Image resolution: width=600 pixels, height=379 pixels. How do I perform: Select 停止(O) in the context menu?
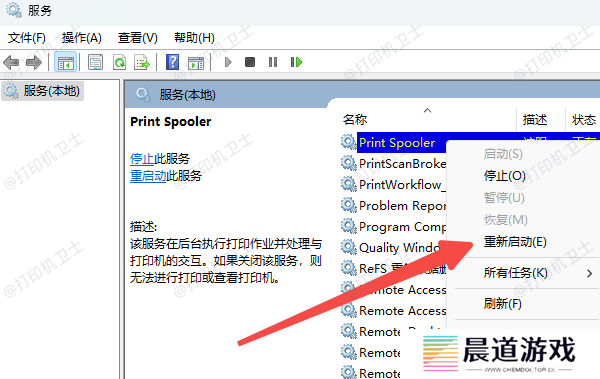505,176
